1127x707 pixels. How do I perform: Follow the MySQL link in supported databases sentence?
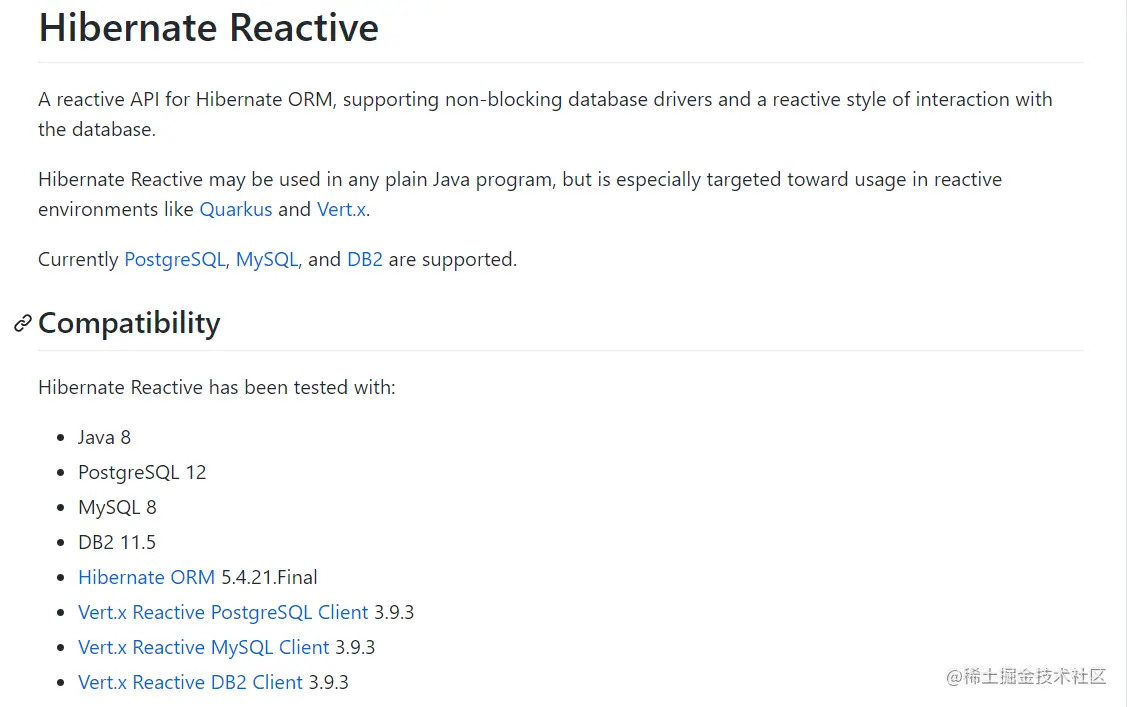(266, 259)
